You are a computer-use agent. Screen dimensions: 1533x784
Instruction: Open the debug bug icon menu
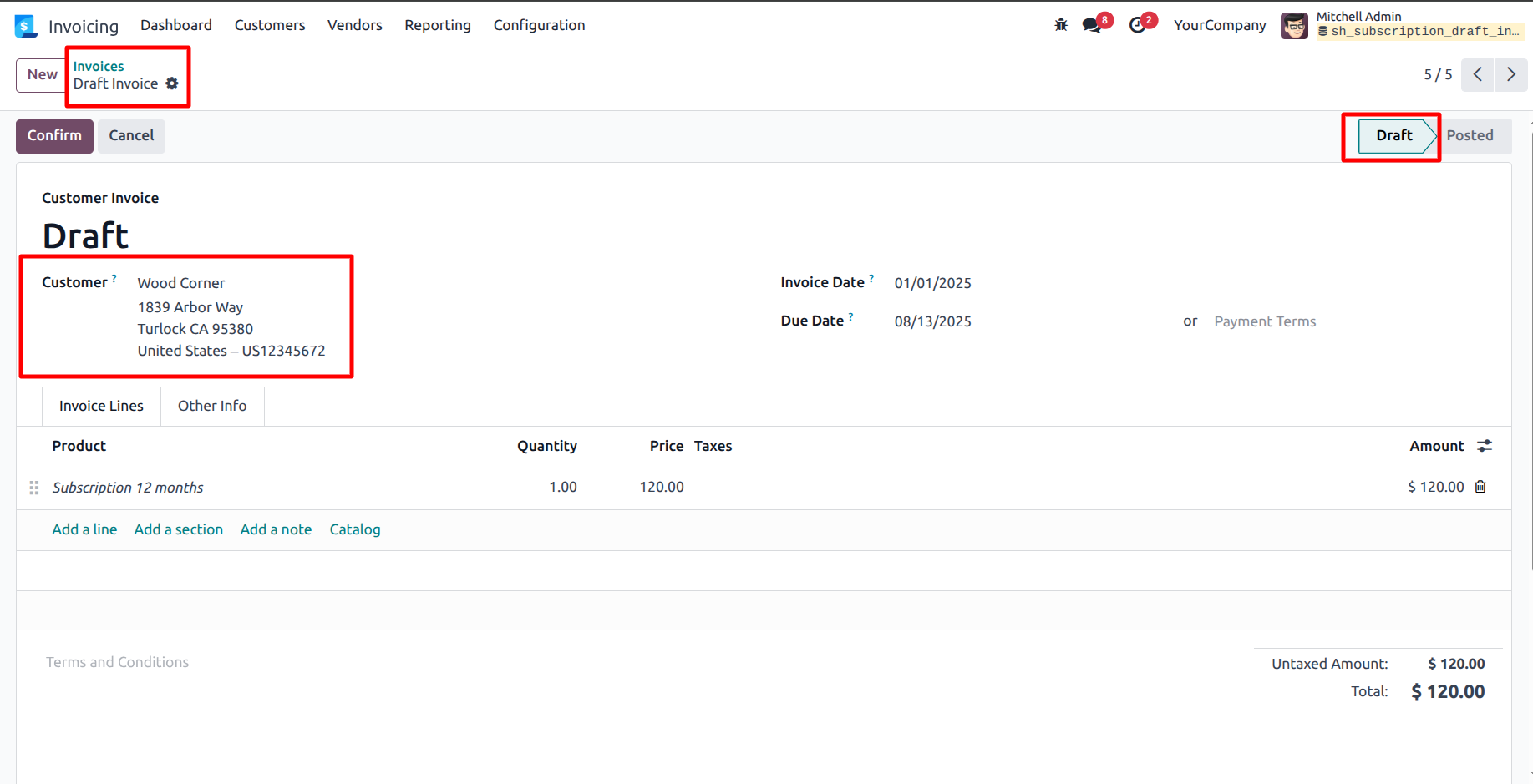click(x=1061, y=25)
